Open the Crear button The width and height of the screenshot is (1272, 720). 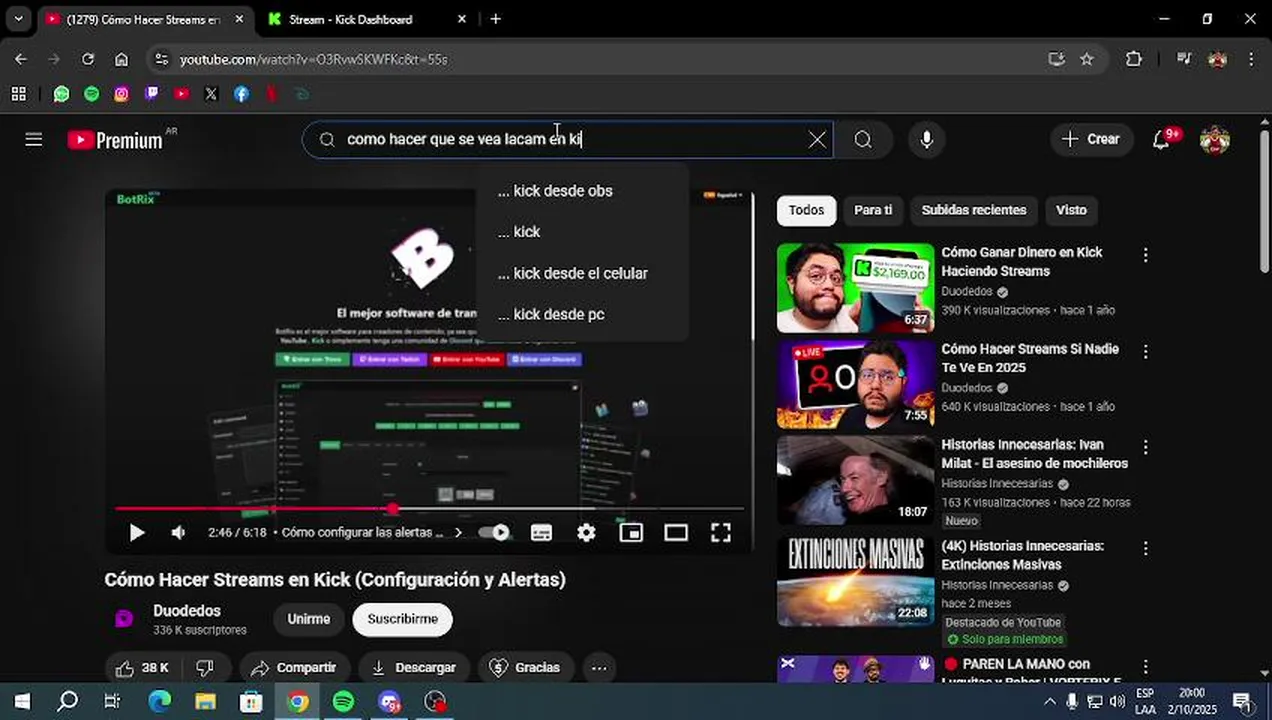[x=1091, y=139]
